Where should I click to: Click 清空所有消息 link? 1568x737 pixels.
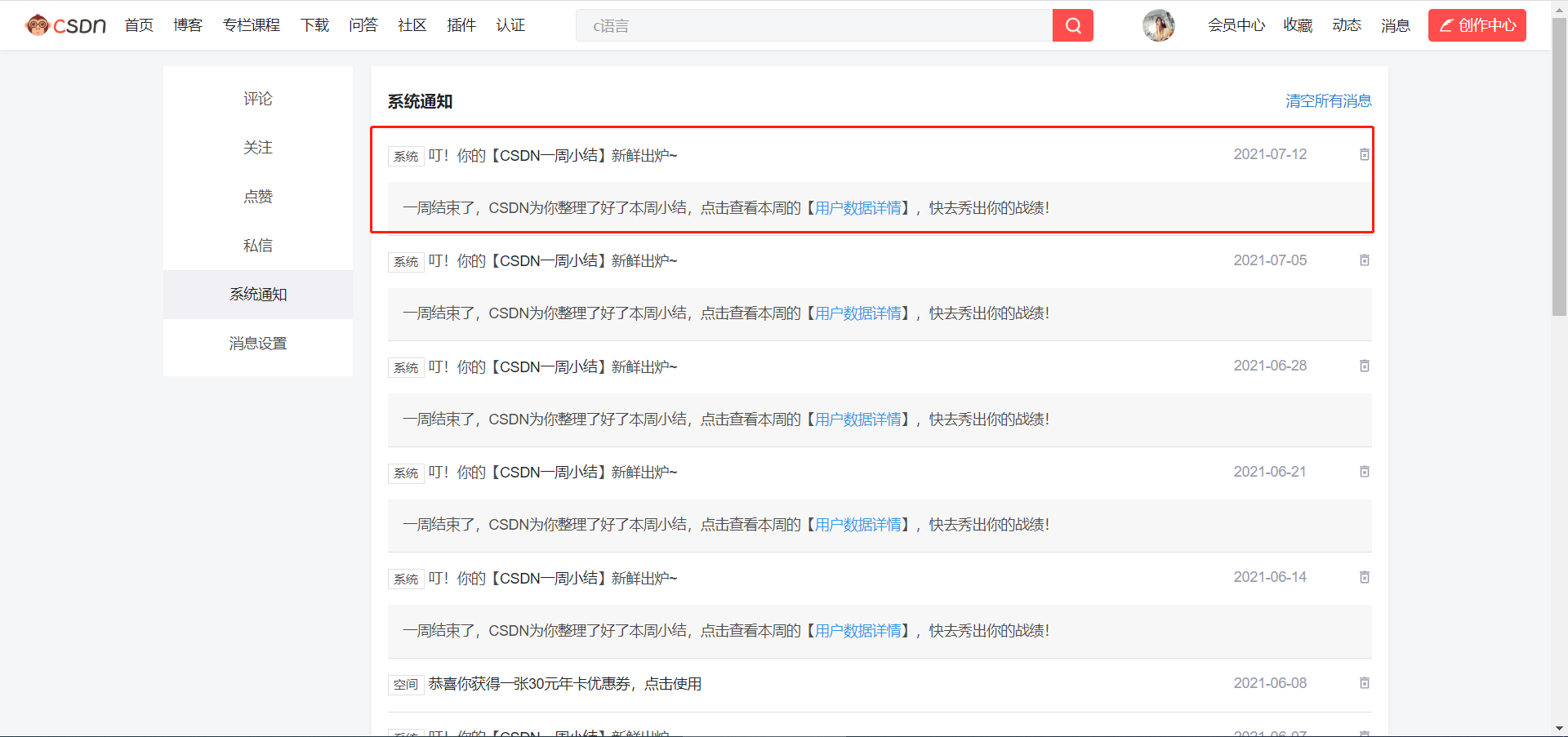pos(1329,101)
